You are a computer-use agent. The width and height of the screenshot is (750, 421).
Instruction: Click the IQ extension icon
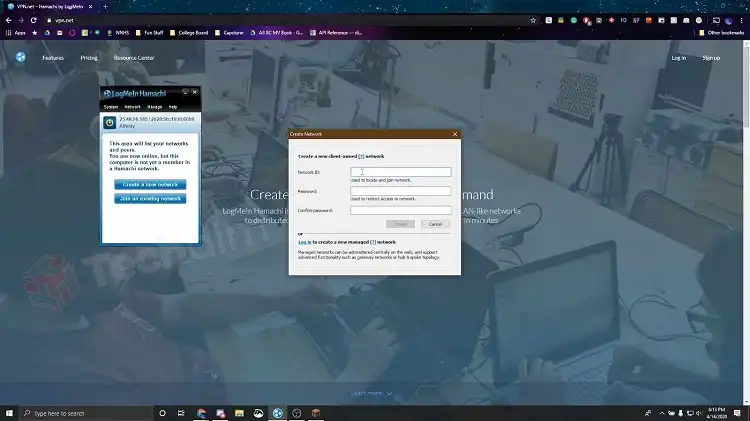[623, 20]
